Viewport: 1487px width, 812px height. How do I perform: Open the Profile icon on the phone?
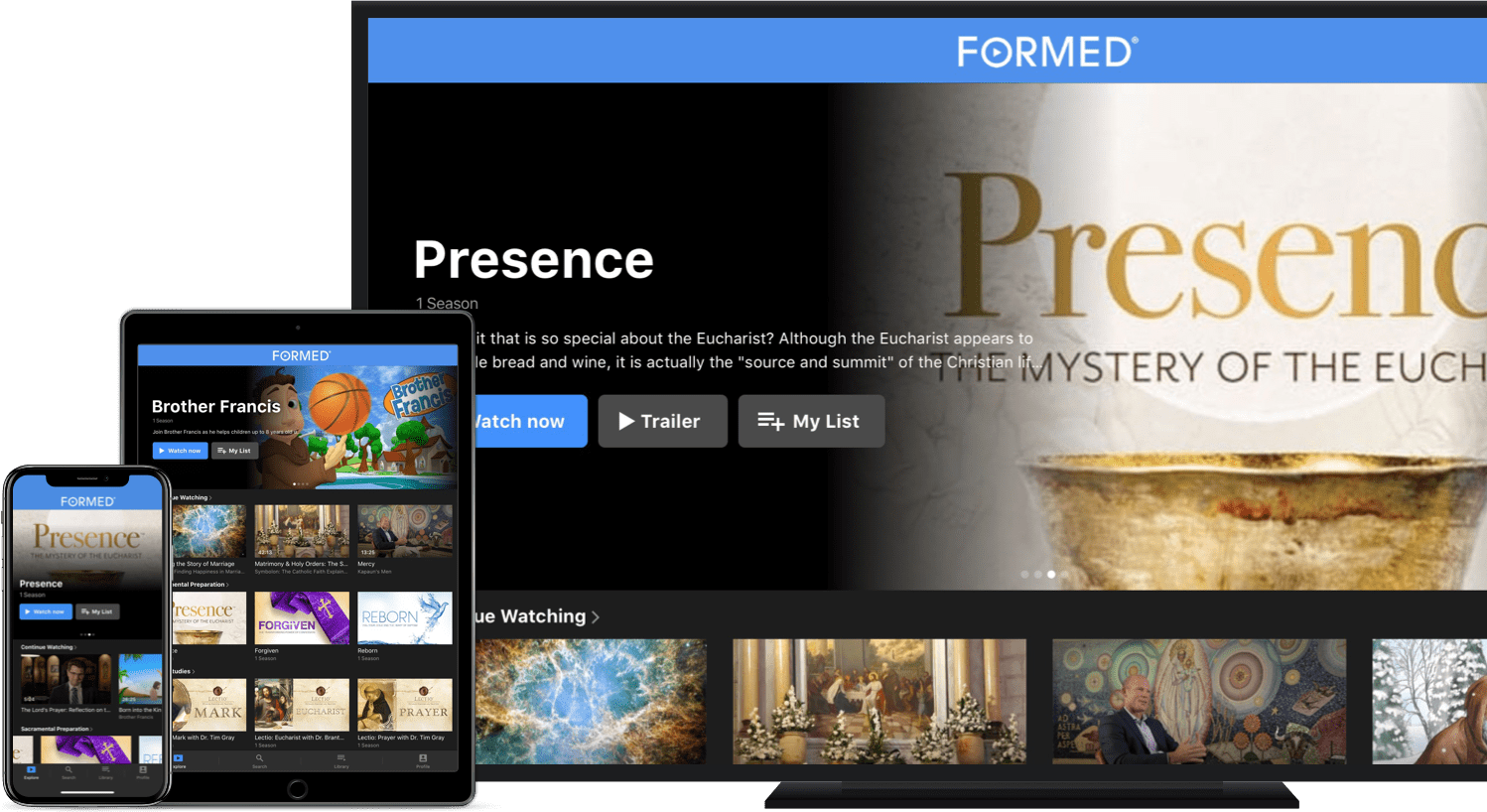[143, 771]
